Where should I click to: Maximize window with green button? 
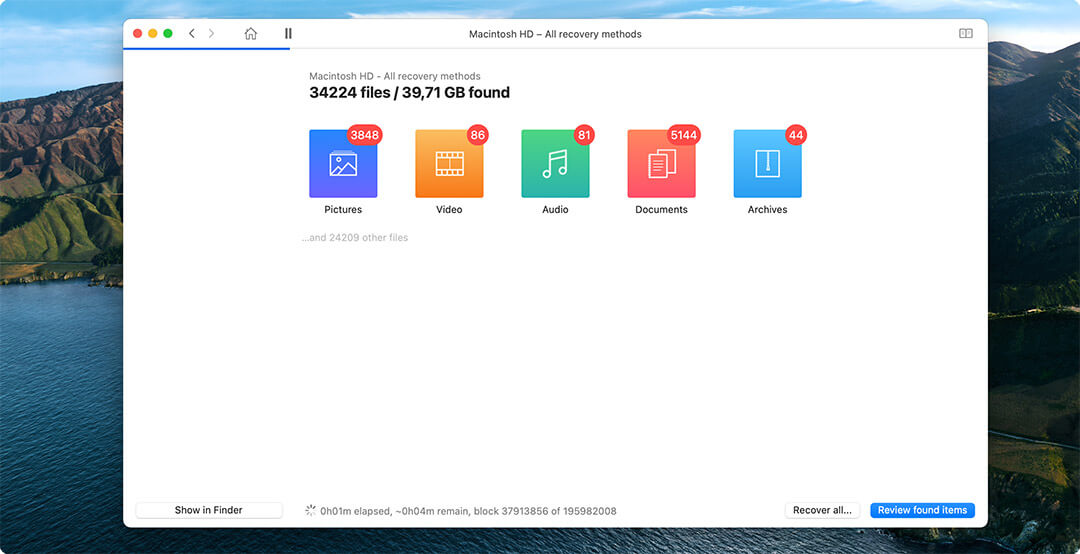tap(168, 33)
